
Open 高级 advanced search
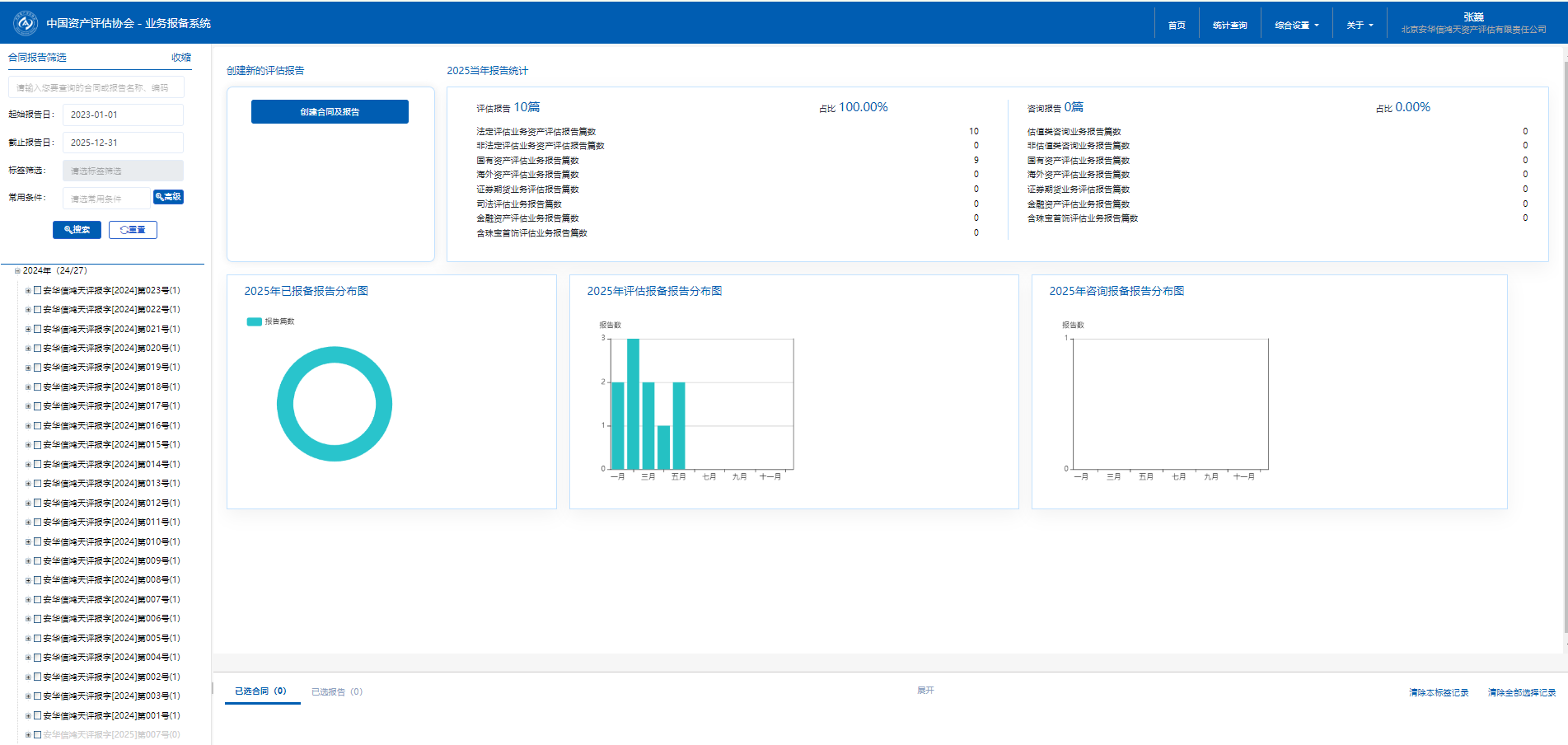[x=168, y=197]
